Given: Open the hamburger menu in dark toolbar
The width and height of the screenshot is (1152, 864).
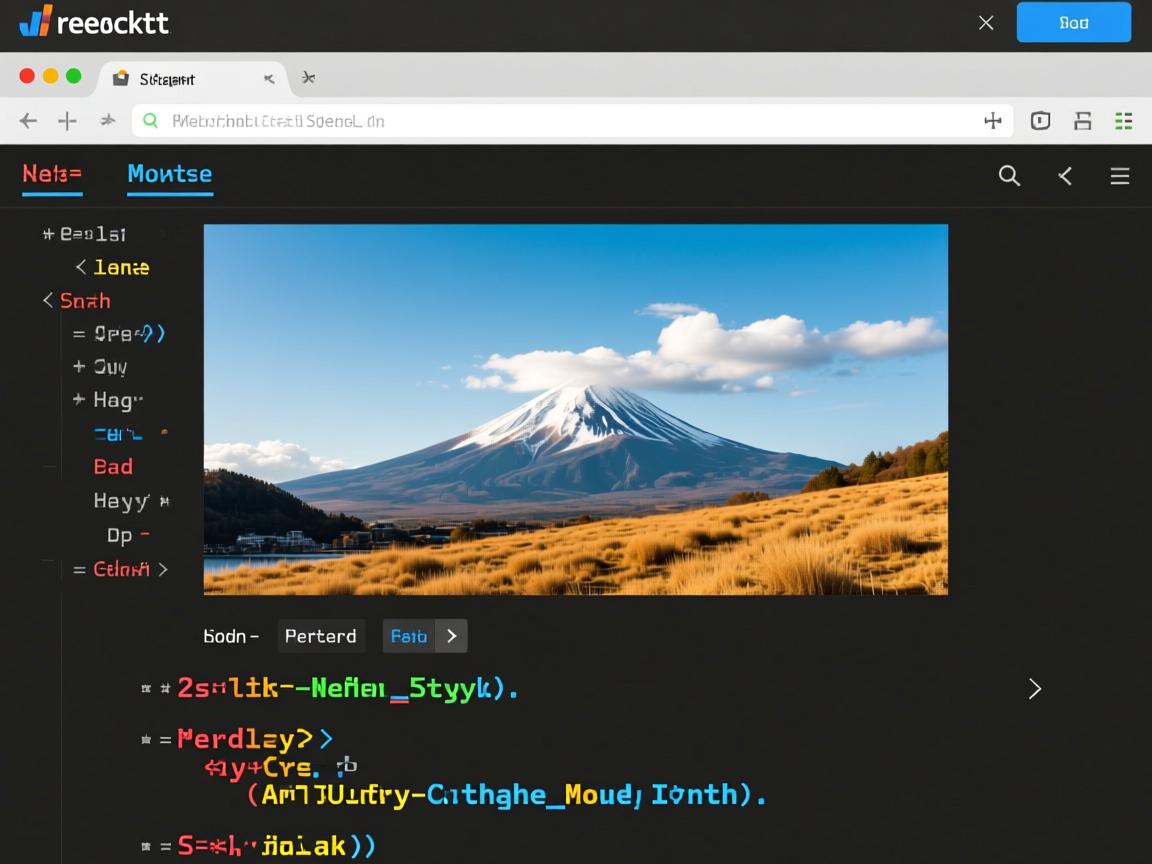Looking at the screenshot, I should coord(1119,176).
